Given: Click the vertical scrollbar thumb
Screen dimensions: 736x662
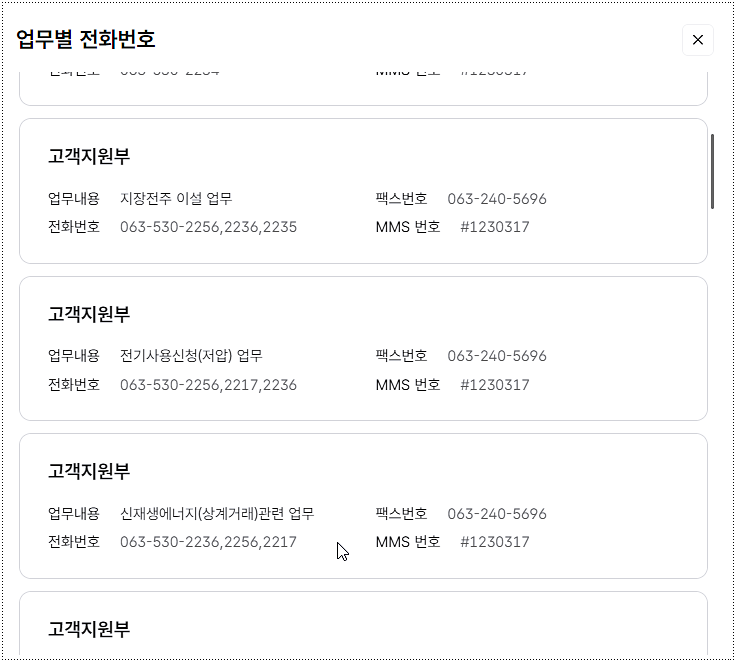Looking at the screenshot, I should [712, 171].
